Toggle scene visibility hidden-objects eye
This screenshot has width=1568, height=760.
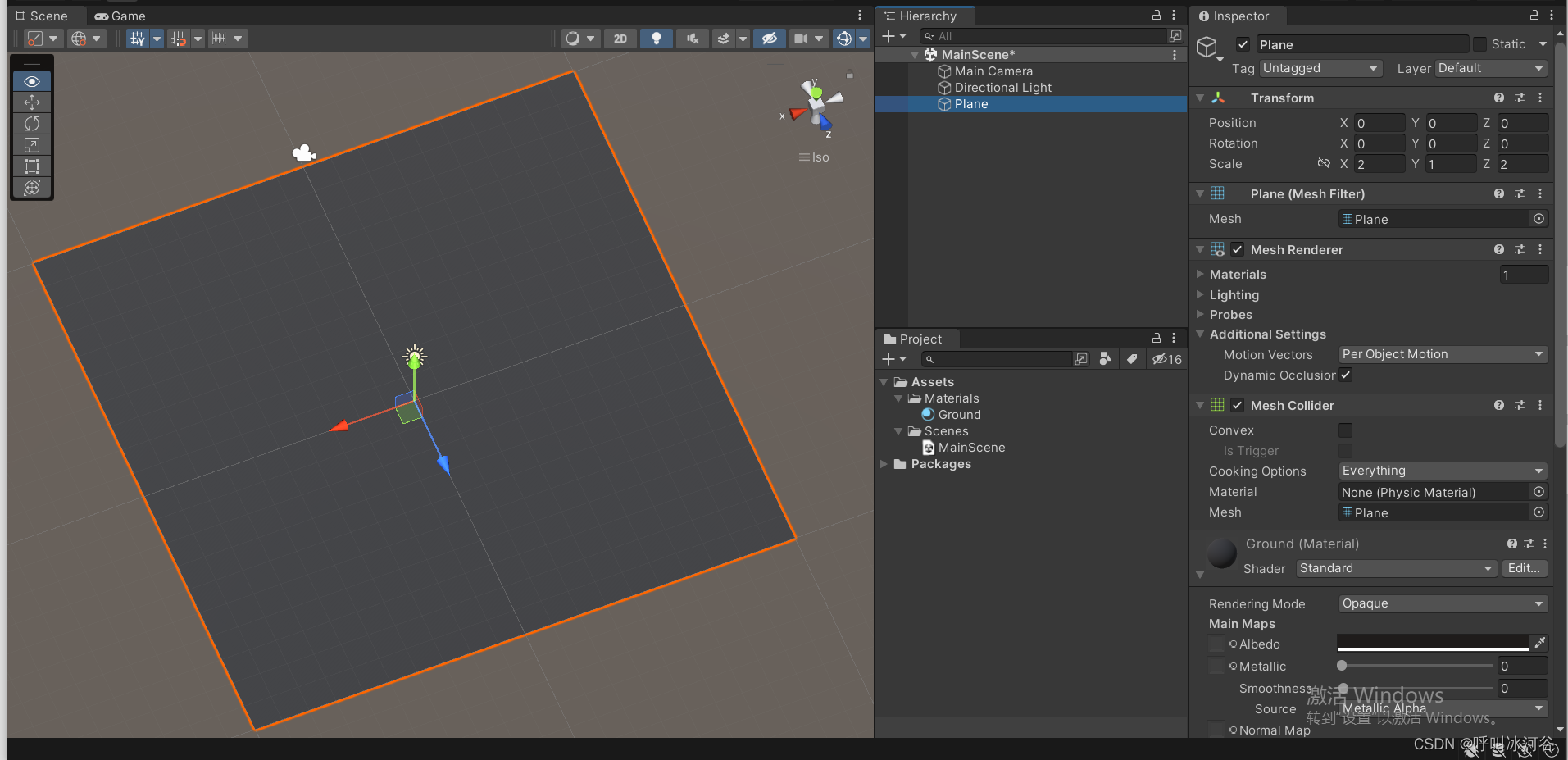click(x=769, y=39)
